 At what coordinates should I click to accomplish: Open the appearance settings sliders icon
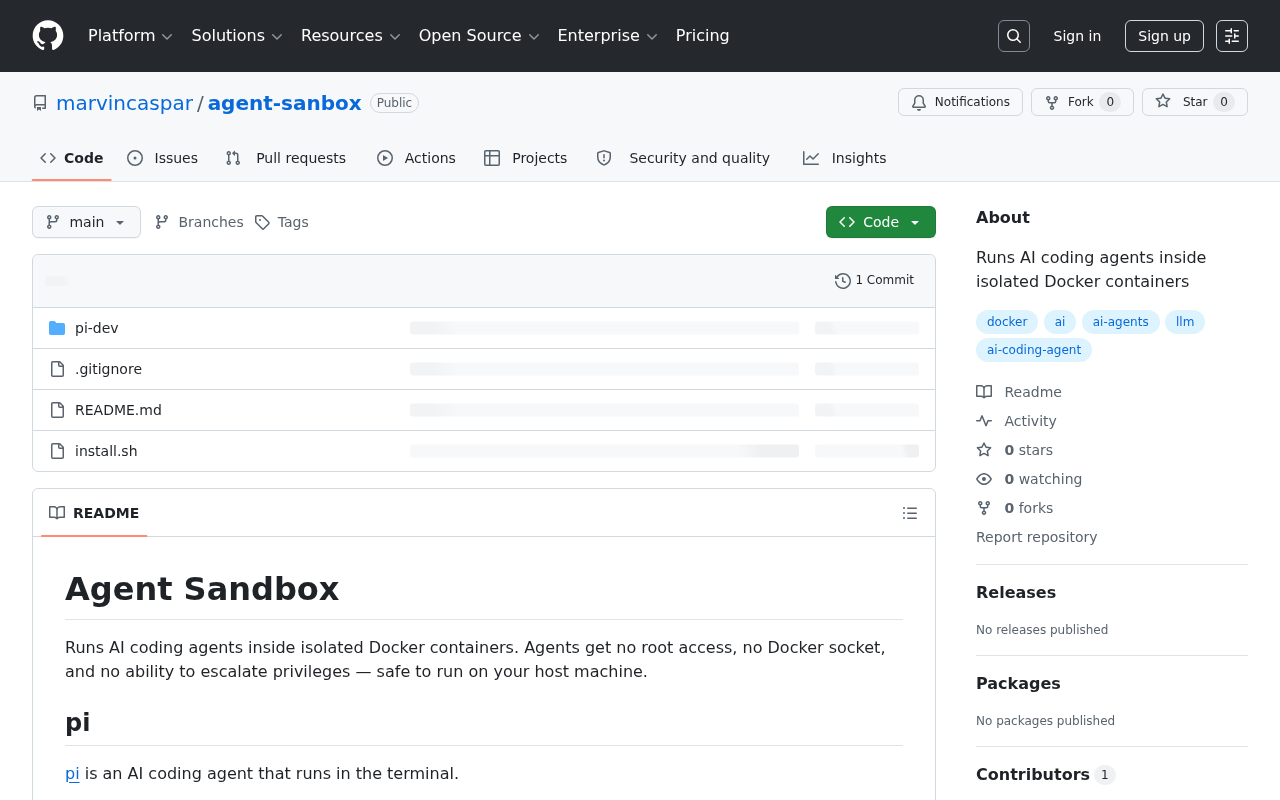1232,36
